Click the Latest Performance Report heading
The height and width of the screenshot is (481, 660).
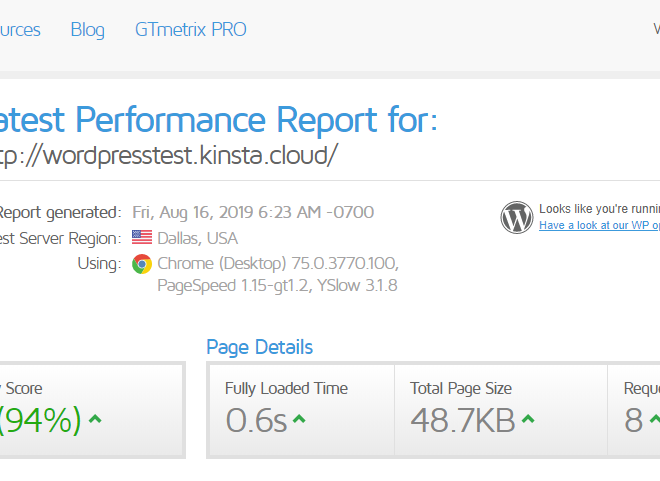point(218,120)
